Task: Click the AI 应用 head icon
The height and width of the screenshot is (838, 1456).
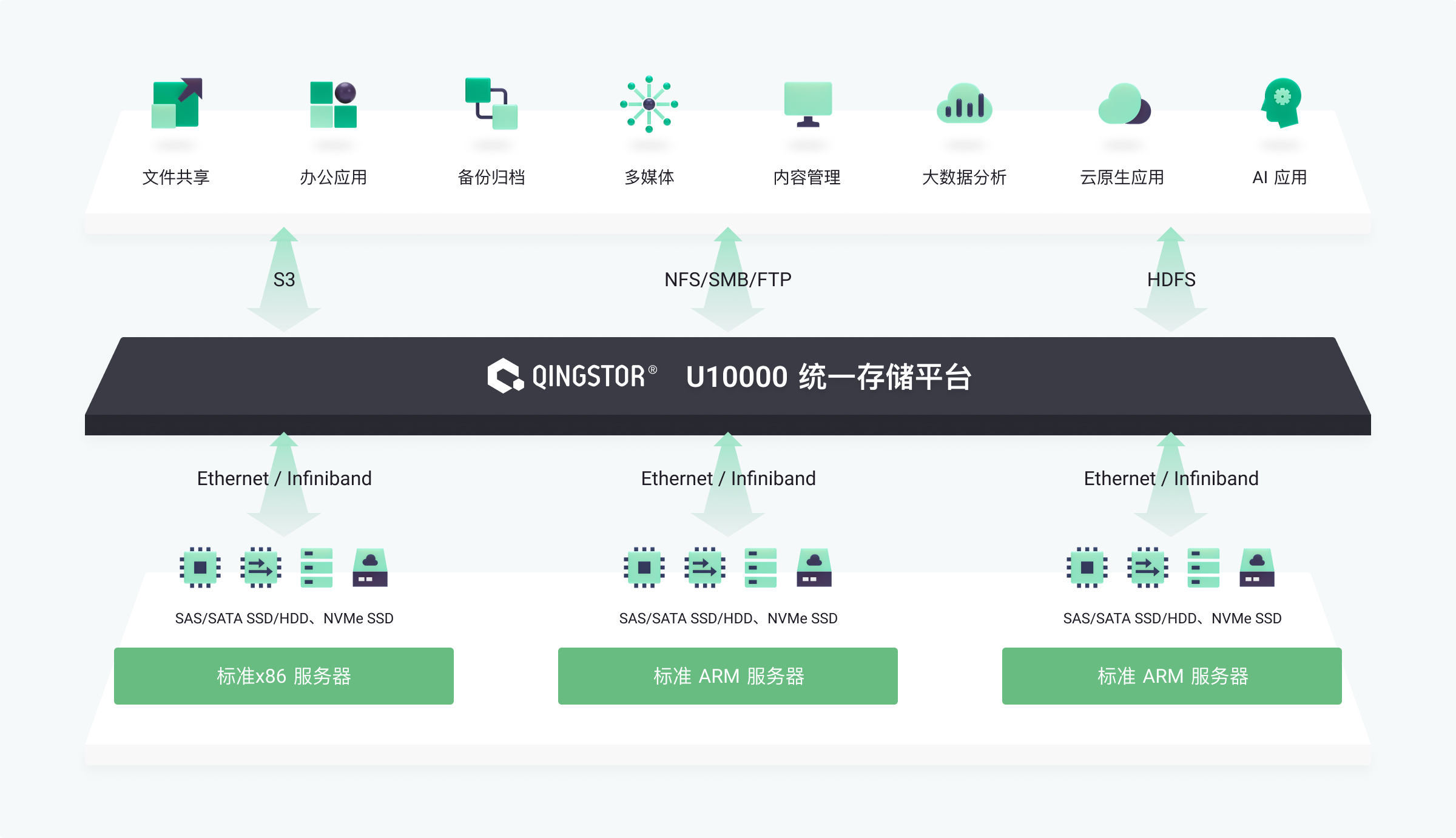Action: click(1281, 102)
